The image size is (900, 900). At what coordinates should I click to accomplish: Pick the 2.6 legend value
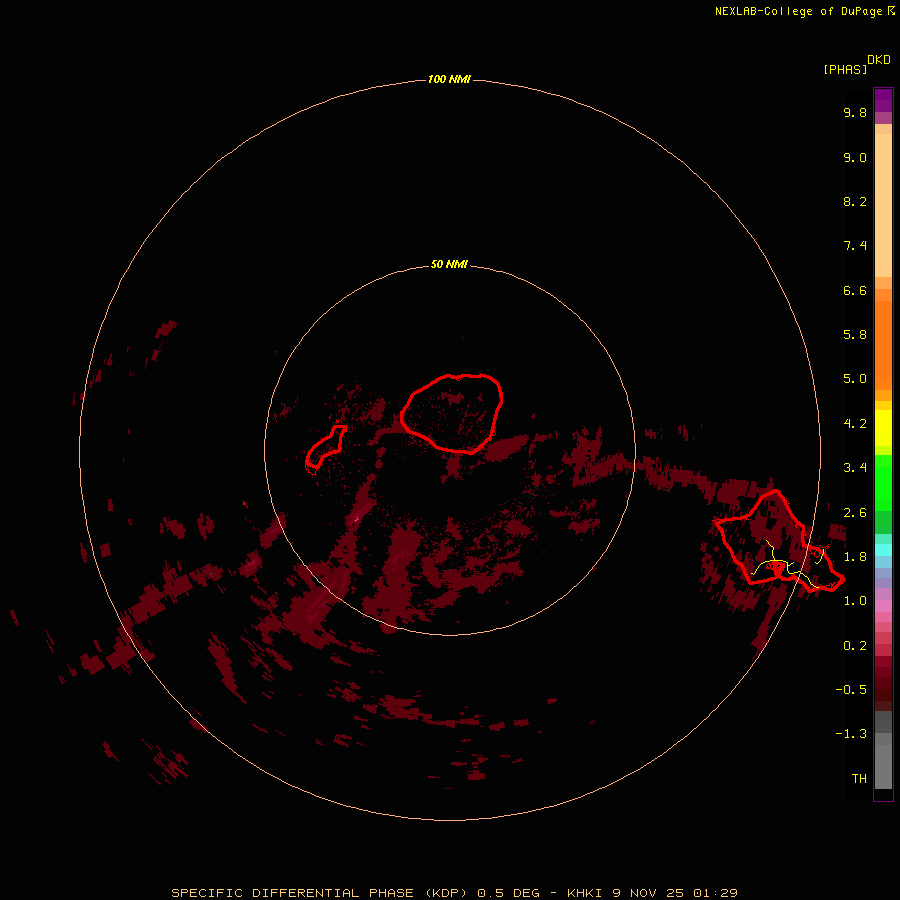coord(855,513)
